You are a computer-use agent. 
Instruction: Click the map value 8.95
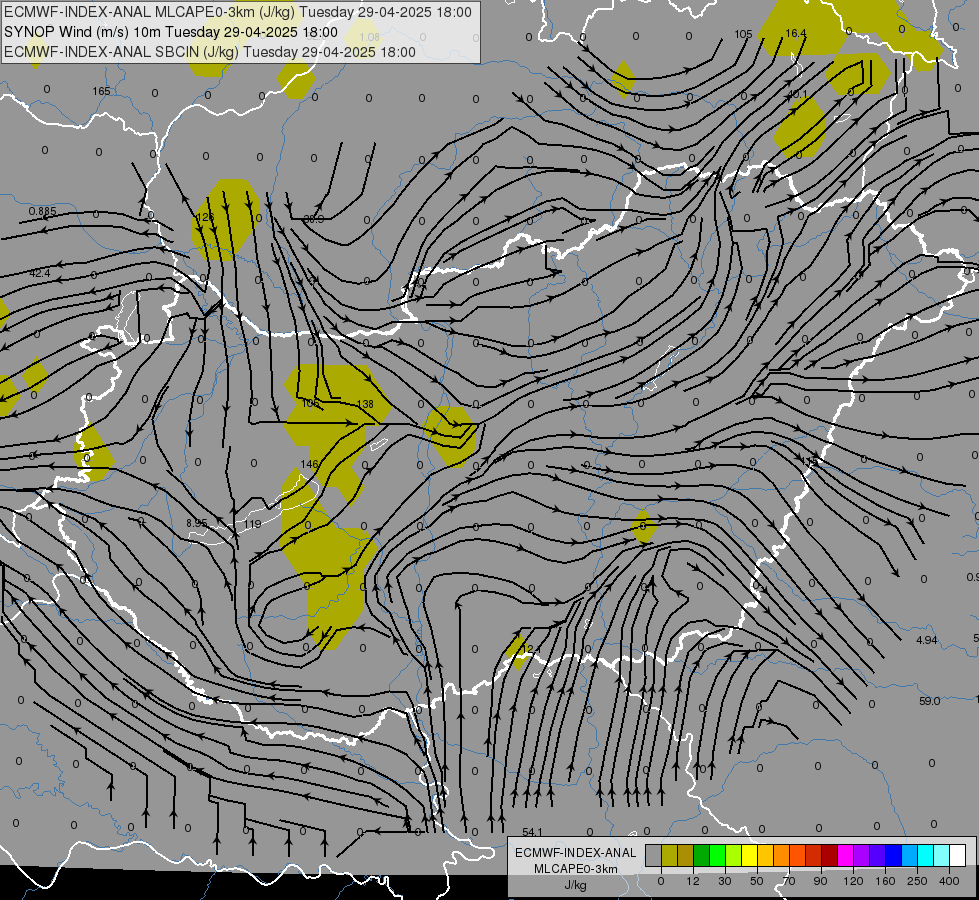click(x=197, y=523)
